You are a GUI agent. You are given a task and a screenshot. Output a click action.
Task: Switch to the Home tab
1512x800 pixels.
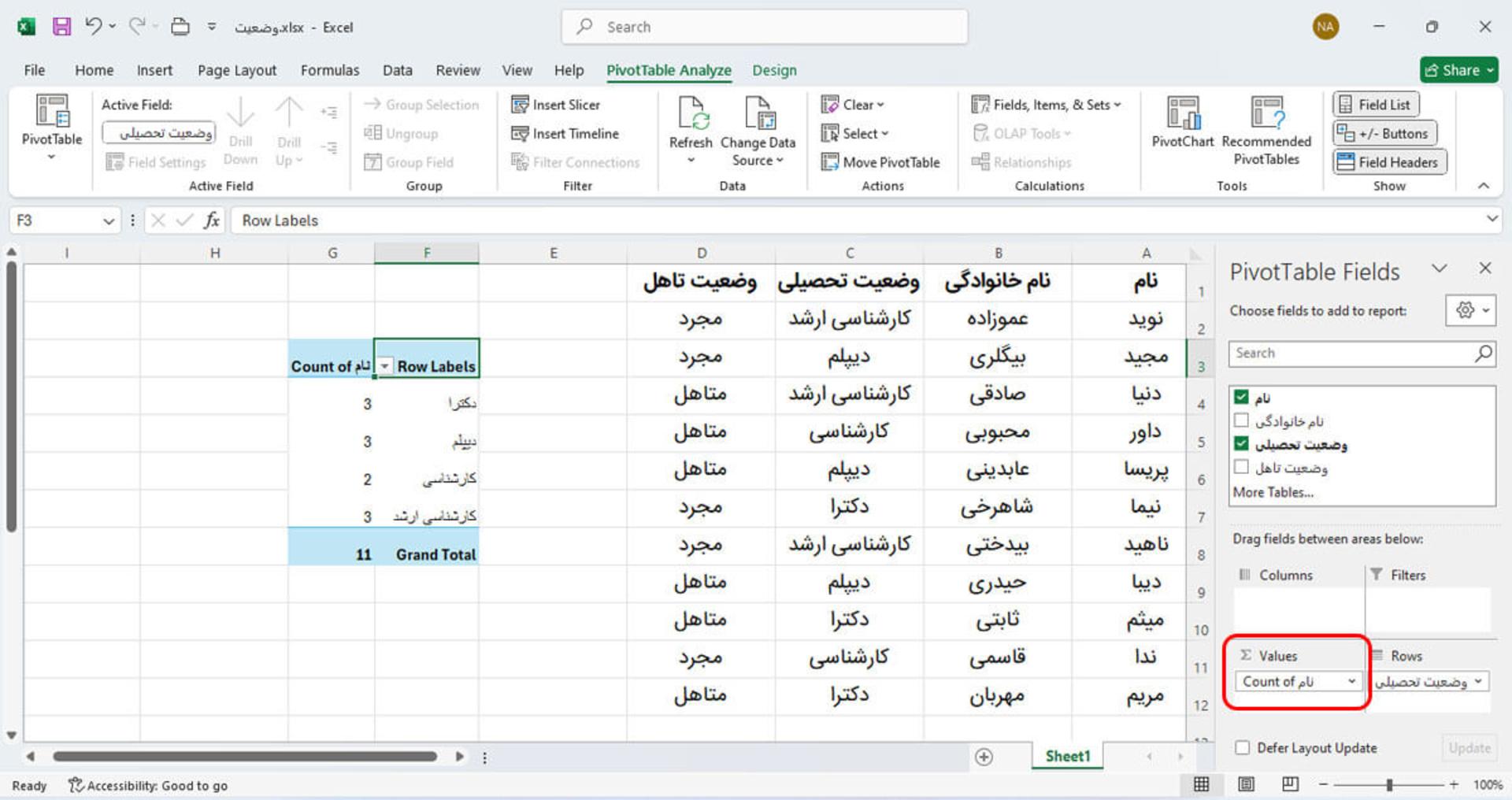[94, 70]
